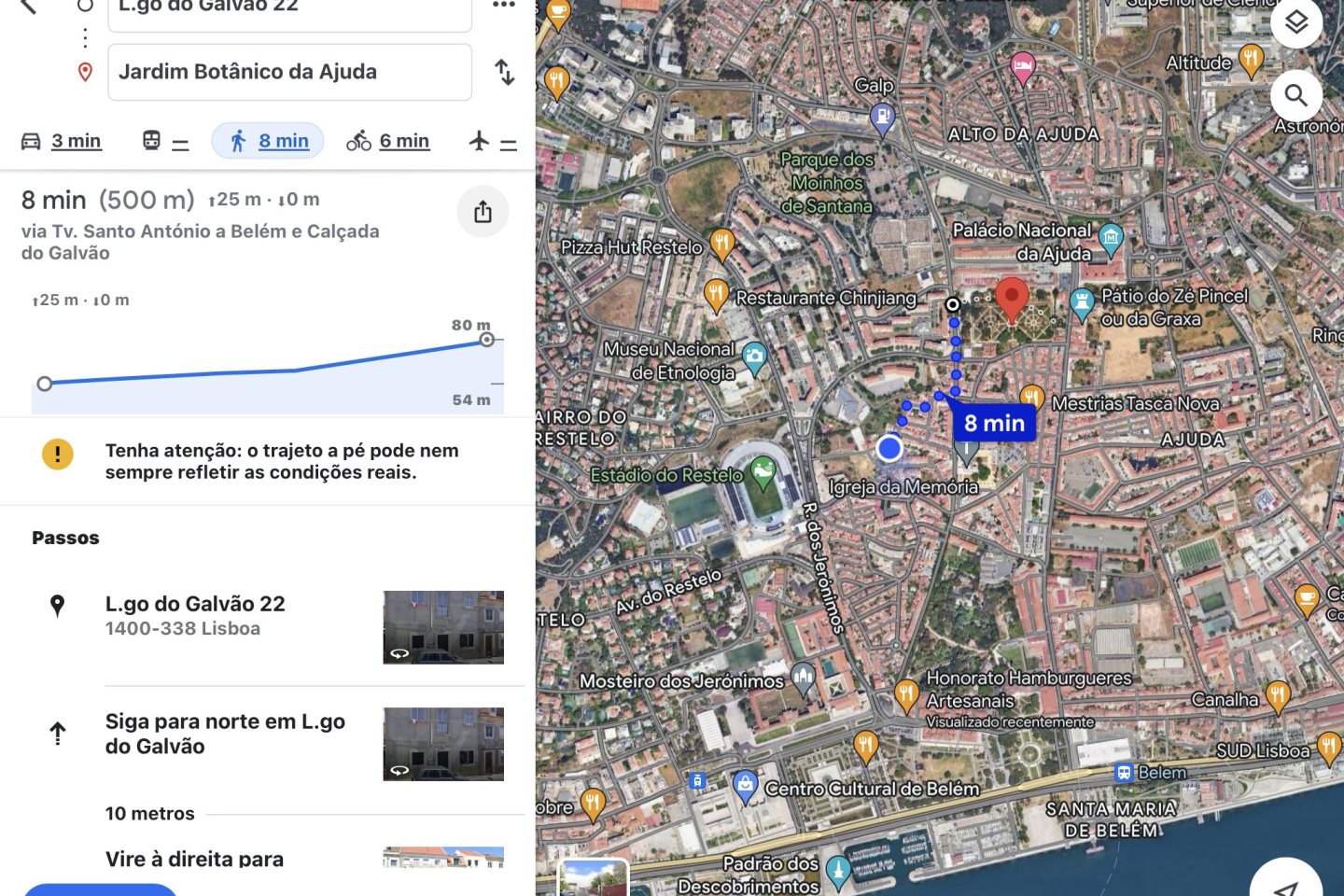The height and width of the screenshot is (896, 1344).
Task: Open the three-dot options menu
Action: click(504, 5)
